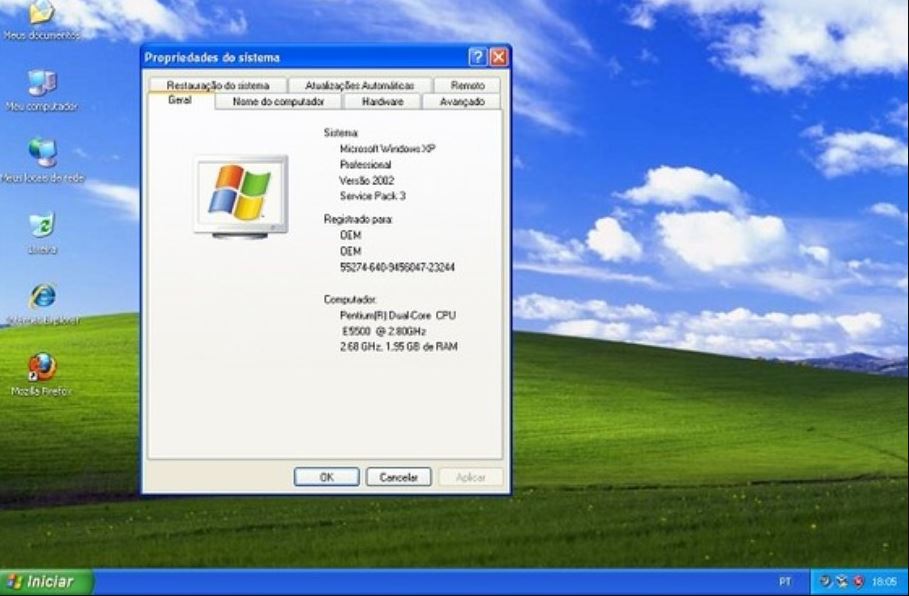The width and height of the screenshot is (909, 596).
Task: Click the Aplicar button
Action: (x=471, y=477)
